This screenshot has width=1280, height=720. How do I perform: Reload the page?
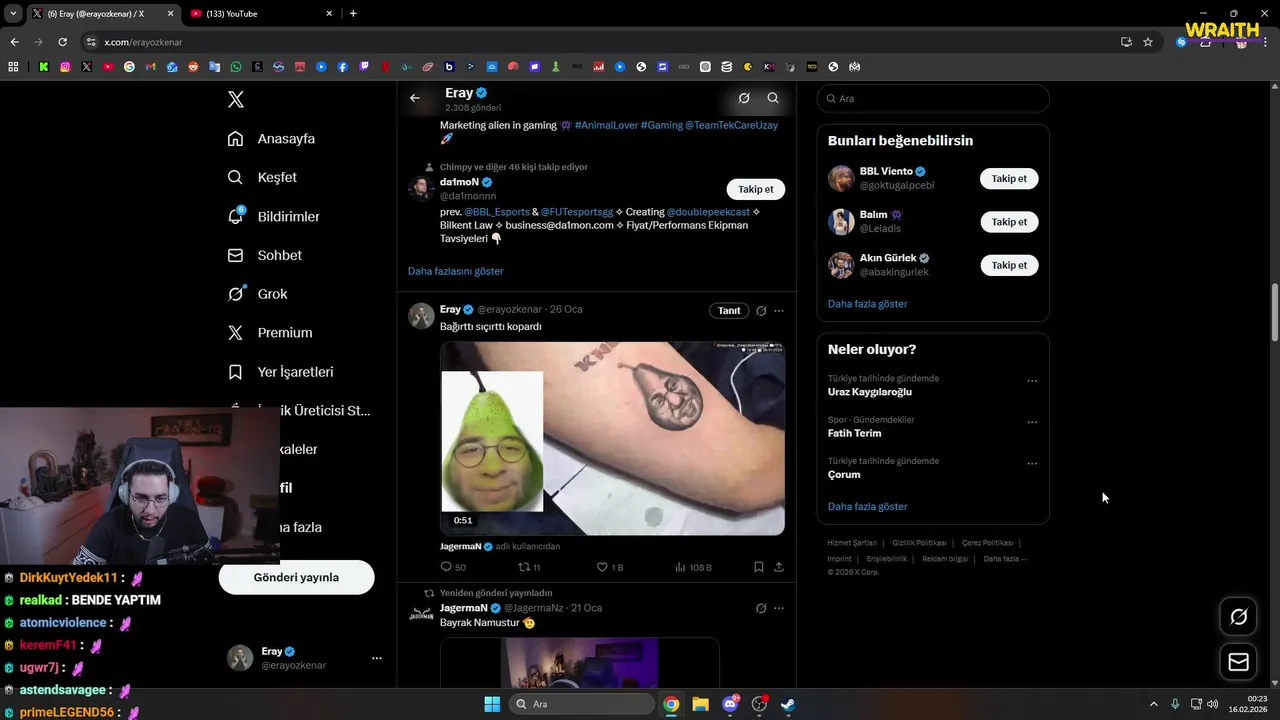62,42
